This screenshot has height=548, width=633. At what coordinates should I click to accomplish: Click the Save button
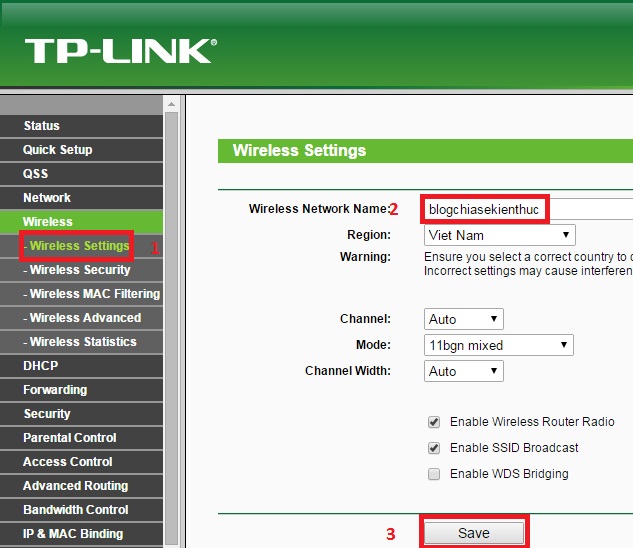(x=474, y=533)
